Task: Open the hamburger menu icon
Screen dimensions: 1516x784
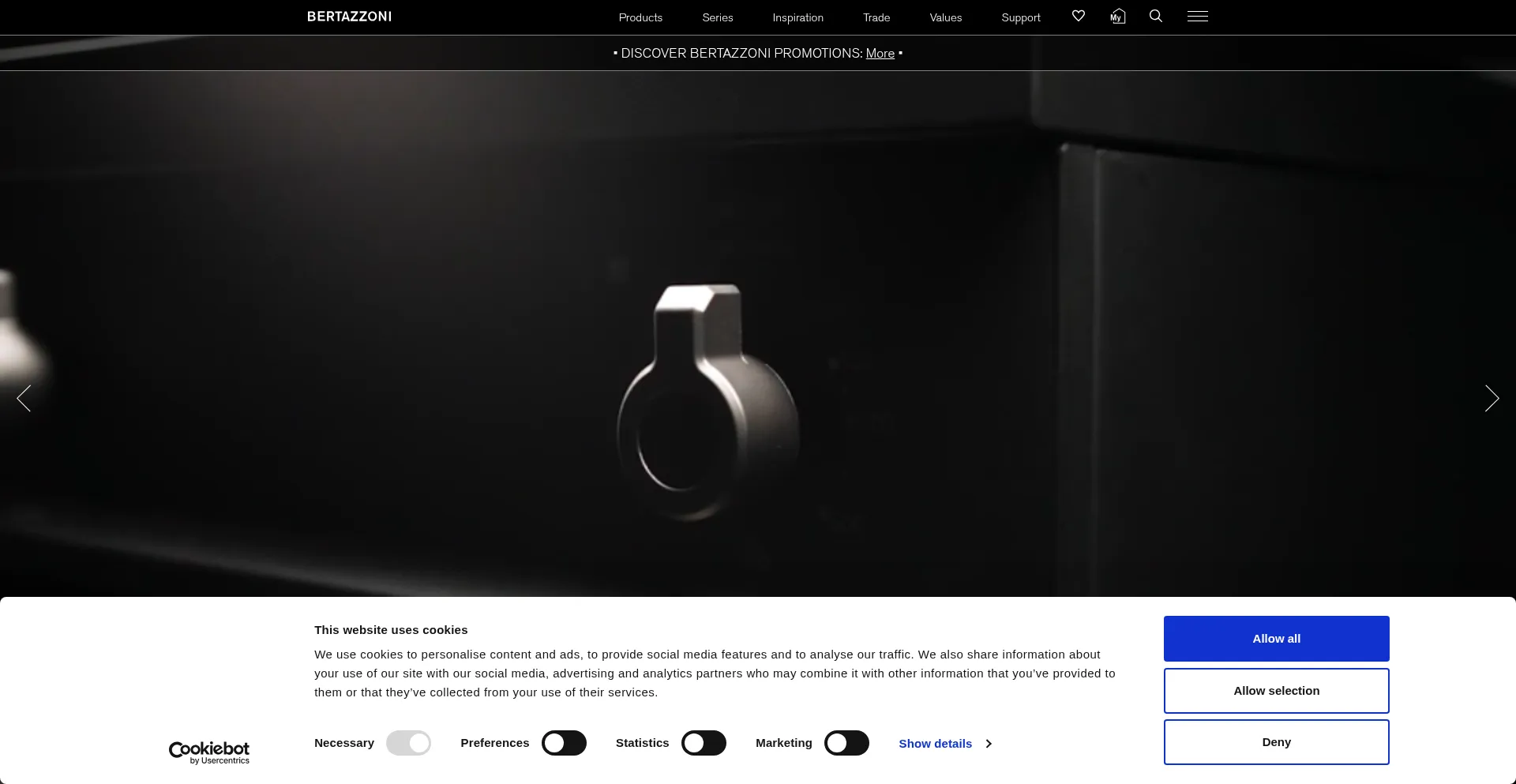Action: point(1197,17)
